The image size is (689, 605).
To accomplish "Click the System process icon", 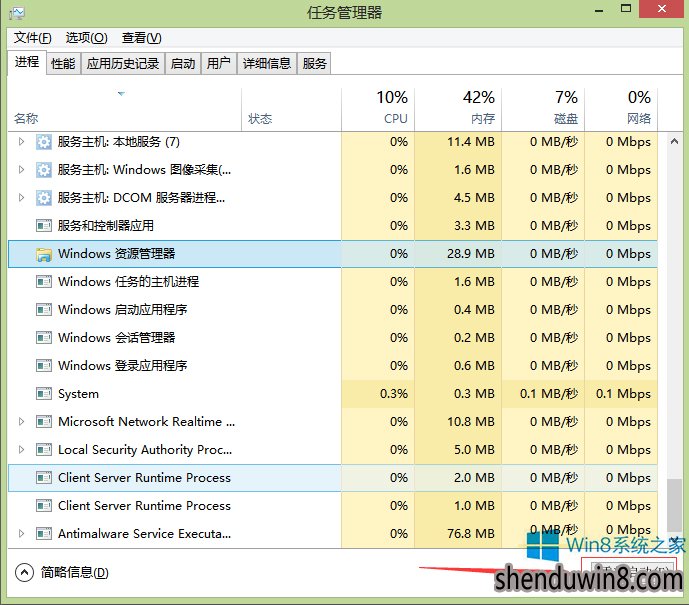I will [44, 394].
